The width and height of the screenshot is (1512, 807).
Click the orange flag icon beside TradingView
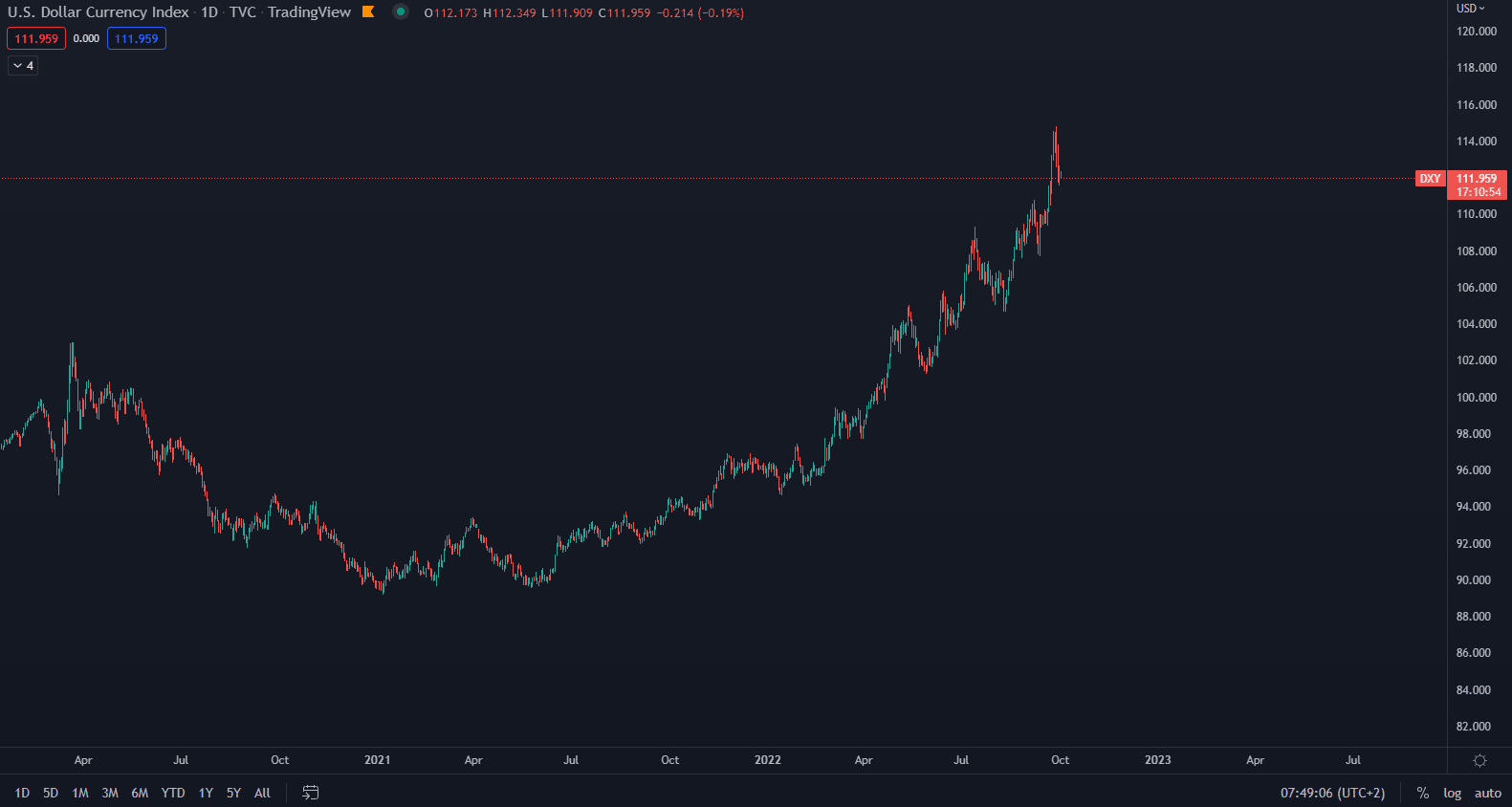[368, 12]
